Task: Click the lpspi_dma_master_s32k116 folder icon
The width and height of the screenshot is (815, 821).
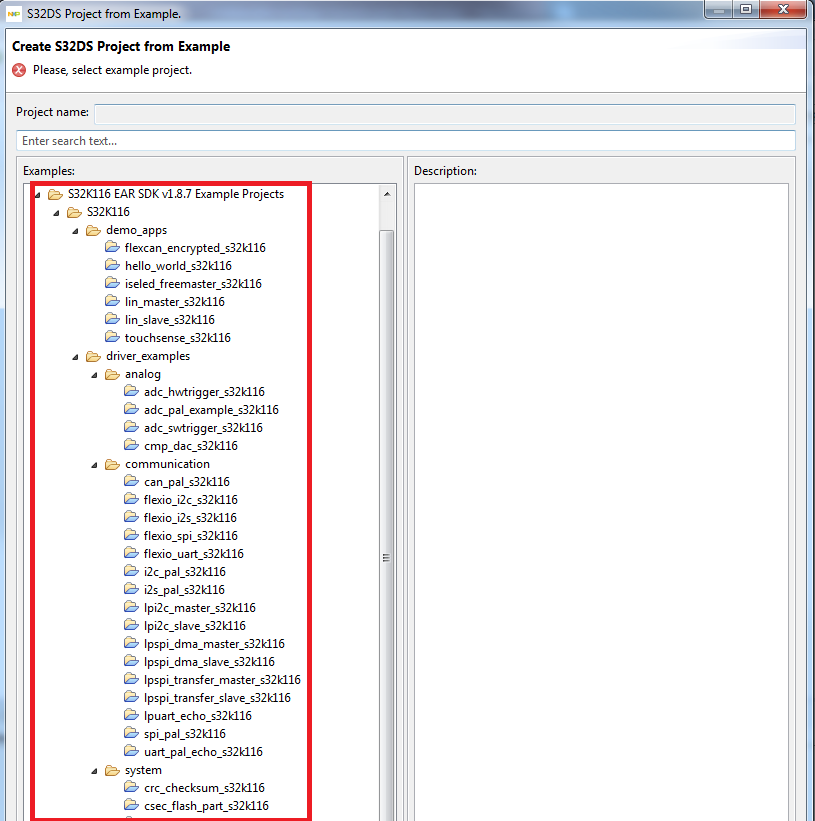Action: coord(131,643)
